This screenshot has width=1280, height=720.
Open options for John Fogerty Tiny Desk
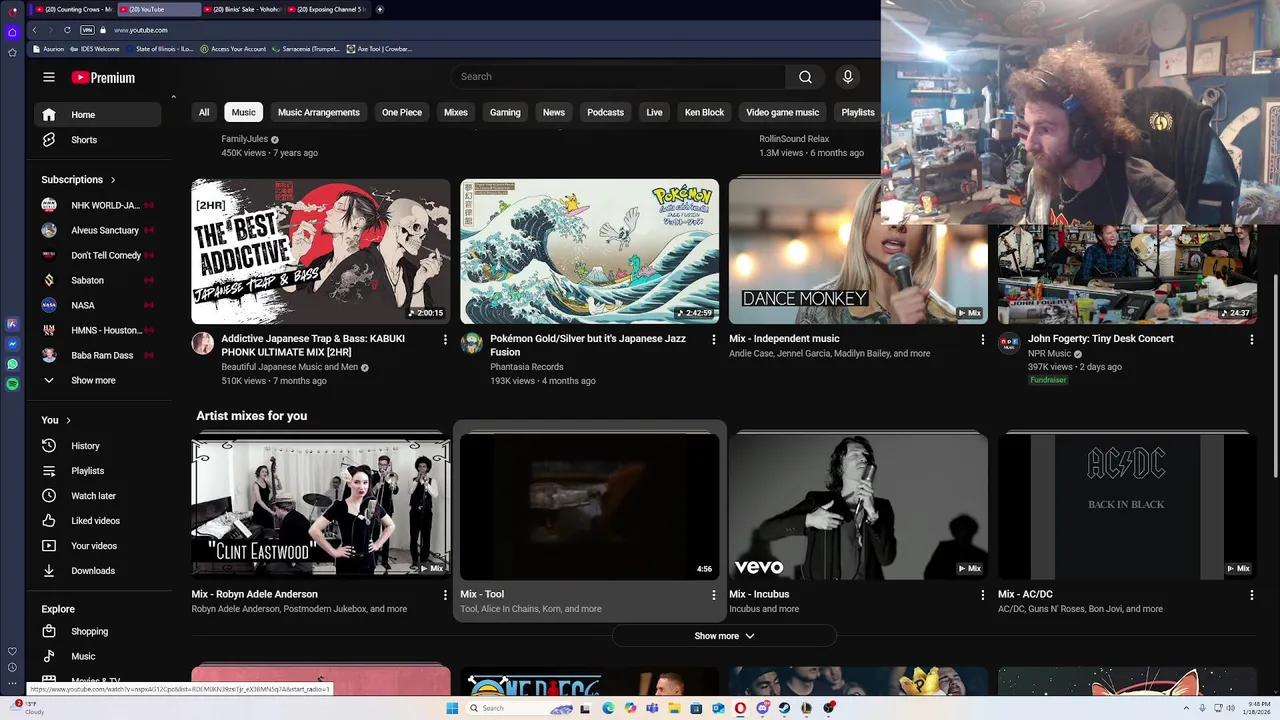point(1252,340)
